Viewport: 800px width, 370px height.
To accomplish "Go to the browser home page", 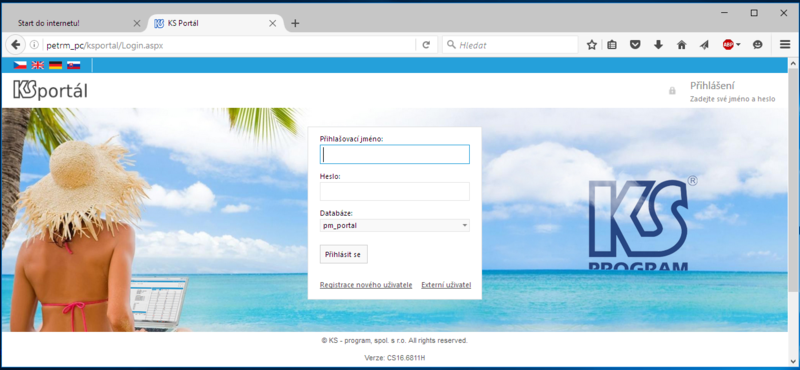I will pyautogui.click(x=682, y=45).
